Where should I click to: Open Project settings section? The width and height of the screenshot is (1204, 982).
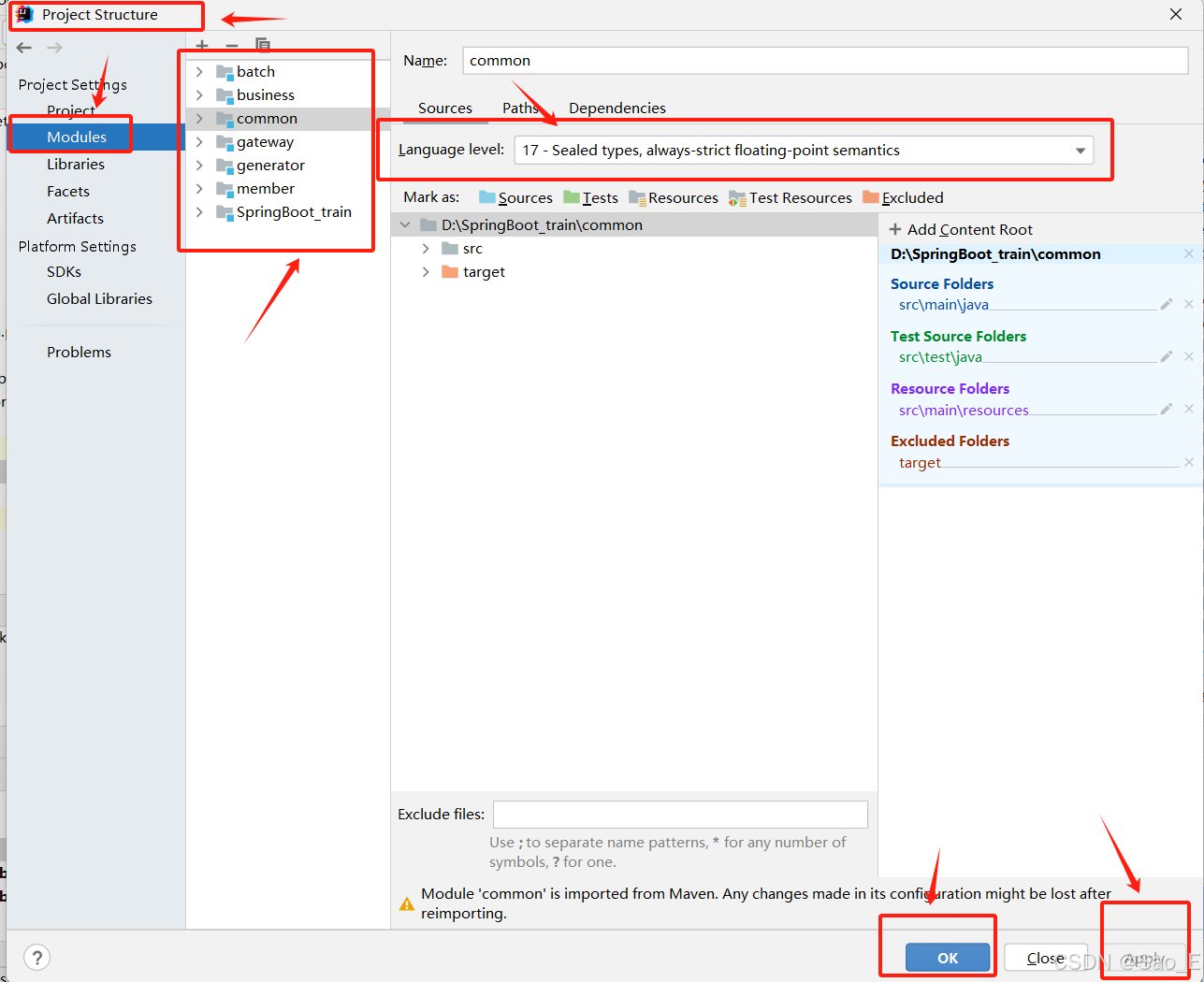tap(71, 110)
